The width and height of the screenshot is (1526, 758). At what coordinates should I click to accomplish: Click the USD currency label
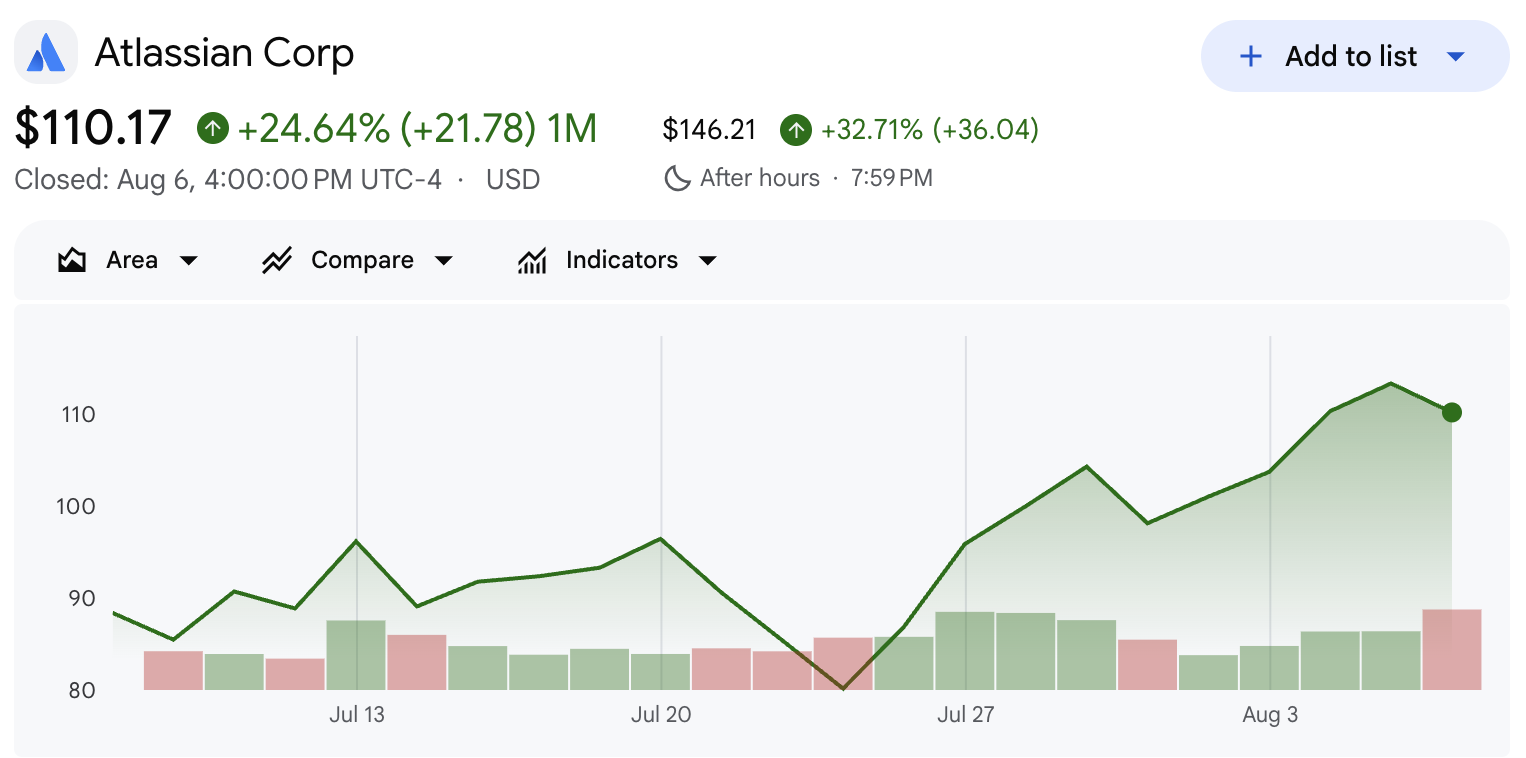[x=513, y=179]
